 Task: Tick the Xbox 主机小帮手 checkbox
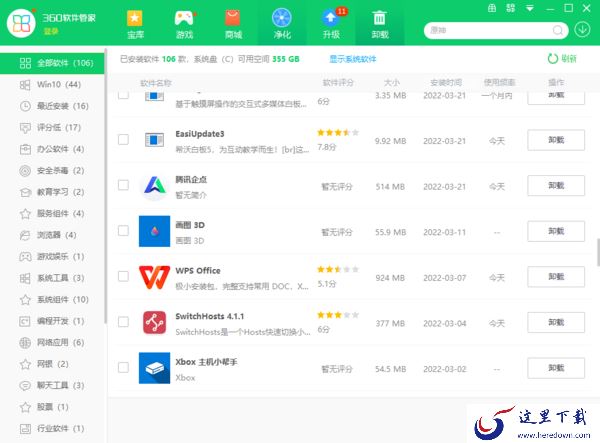[x=123, y=367]
